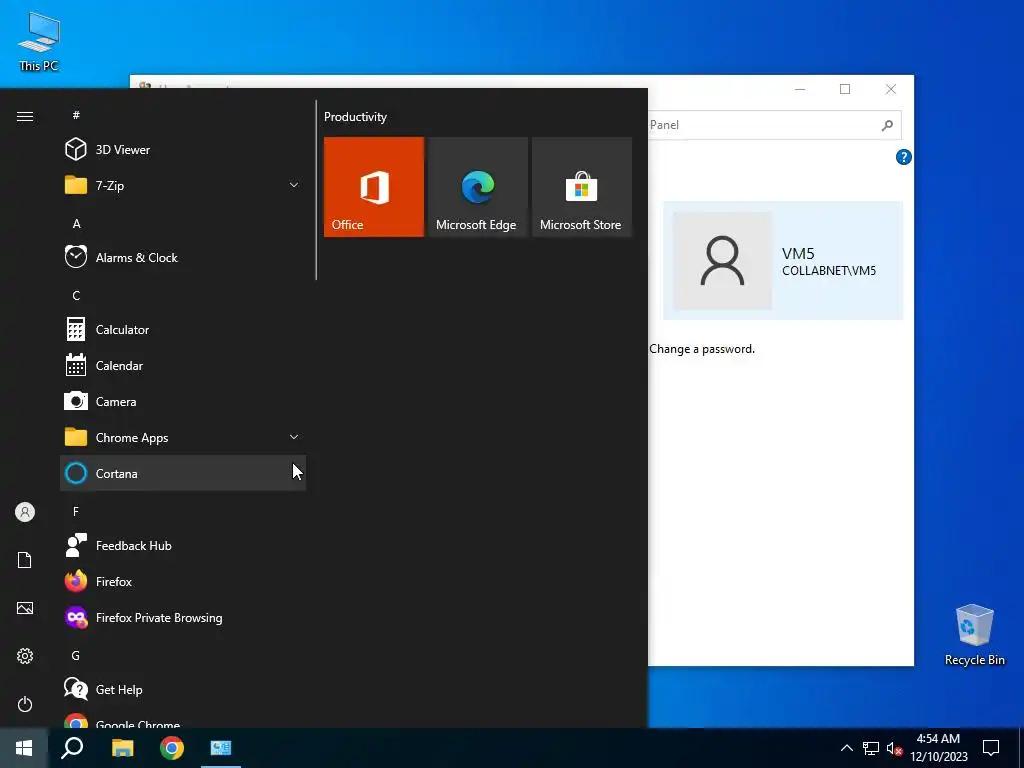Click the Productivity group title
This screenshot has width=1024, height=768.
pyautogui.click(x=355, y=117)
